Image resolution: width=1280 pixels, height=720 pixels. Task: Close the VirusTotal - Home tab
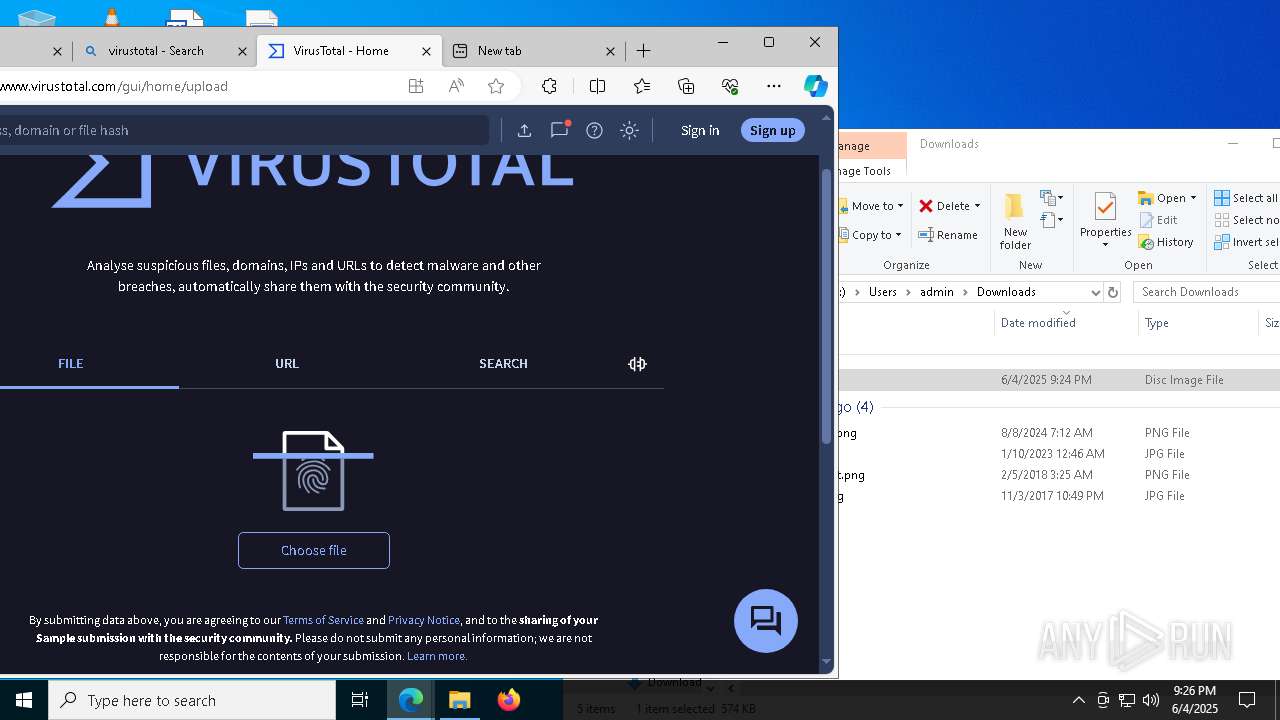[x=427, y=51]
